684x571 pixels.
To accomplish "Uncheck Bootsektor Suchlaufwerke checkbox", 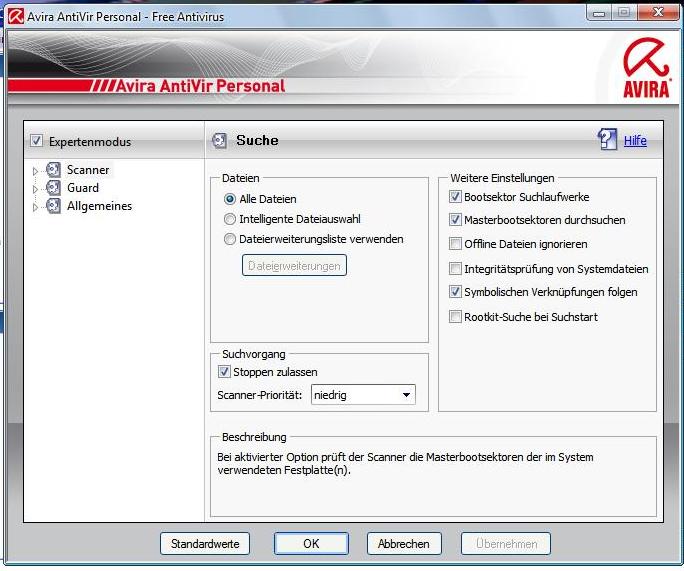I will point(455,197).
